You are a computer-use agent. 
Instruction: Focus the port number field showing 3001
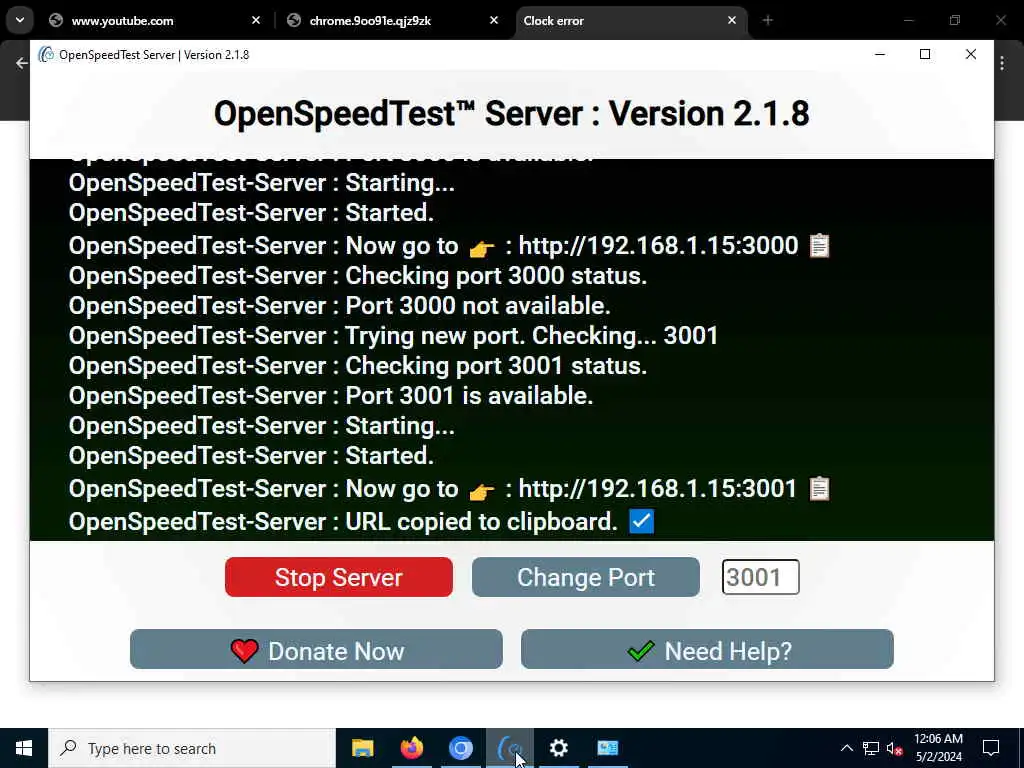[x=760, y=577]
